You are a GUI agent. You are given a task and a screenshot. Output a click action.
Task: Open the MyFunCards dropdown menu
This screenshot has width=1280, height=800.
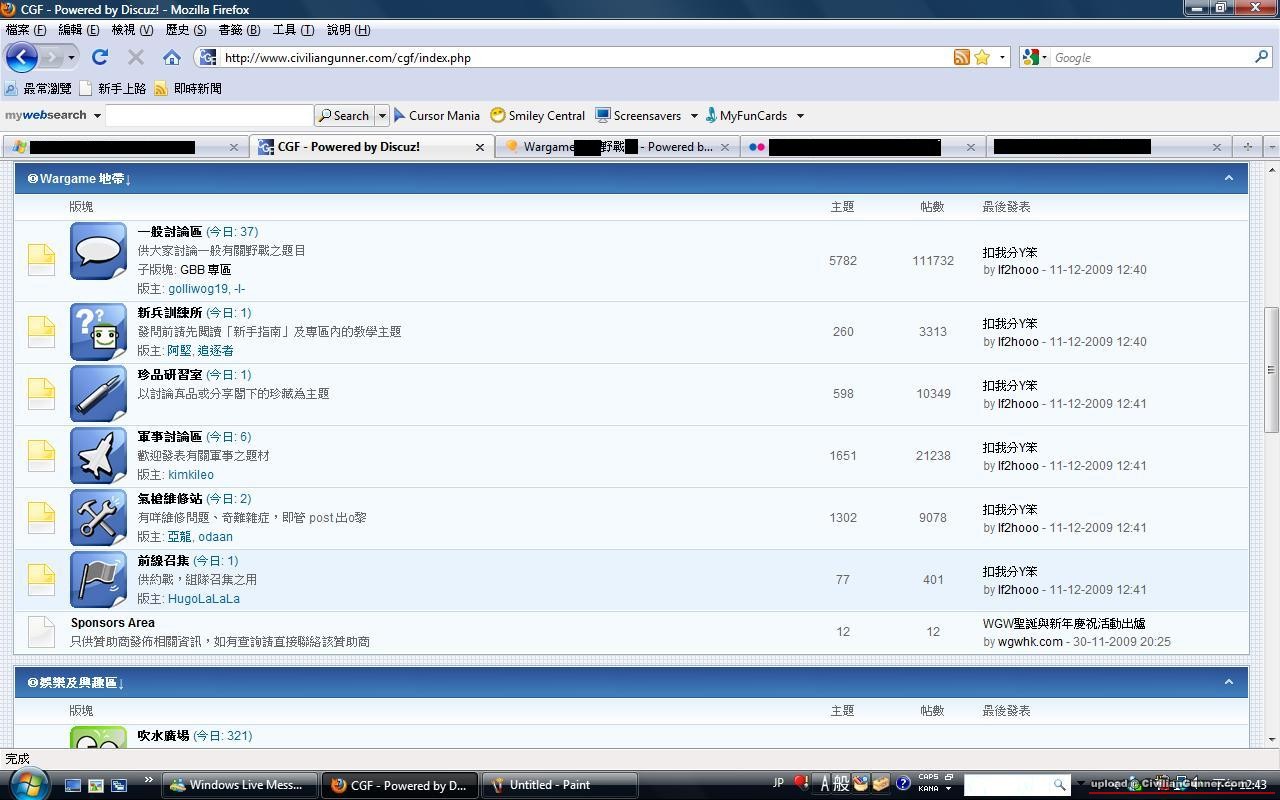coord(799,116)
